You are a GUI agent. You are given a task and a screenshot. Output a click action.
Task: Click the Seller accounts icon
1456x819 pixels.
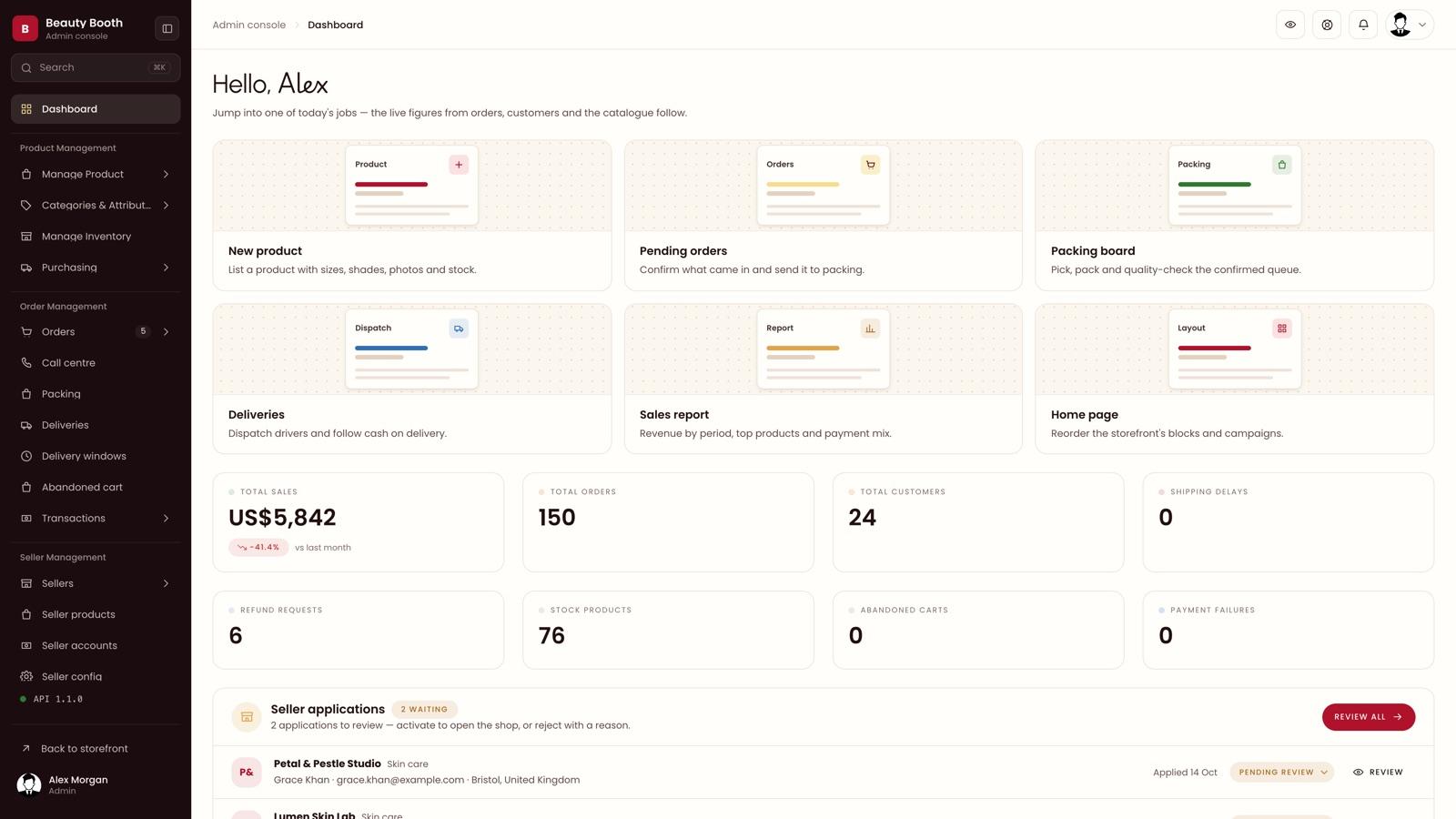pos(26,645)
